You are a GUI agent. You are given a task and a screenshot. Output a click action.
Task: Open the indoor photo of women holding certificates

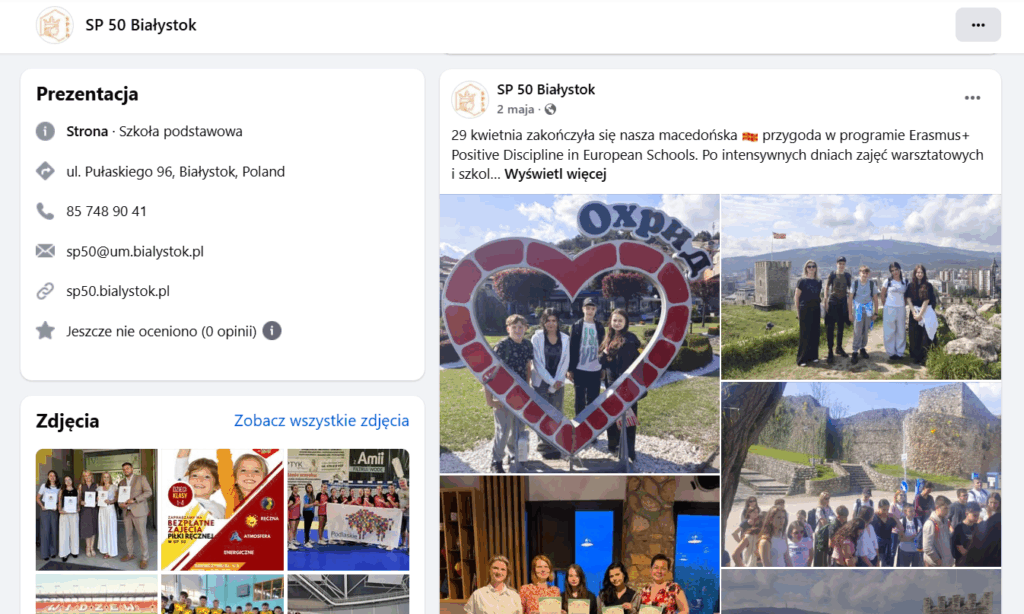click(x=579, y=545)
